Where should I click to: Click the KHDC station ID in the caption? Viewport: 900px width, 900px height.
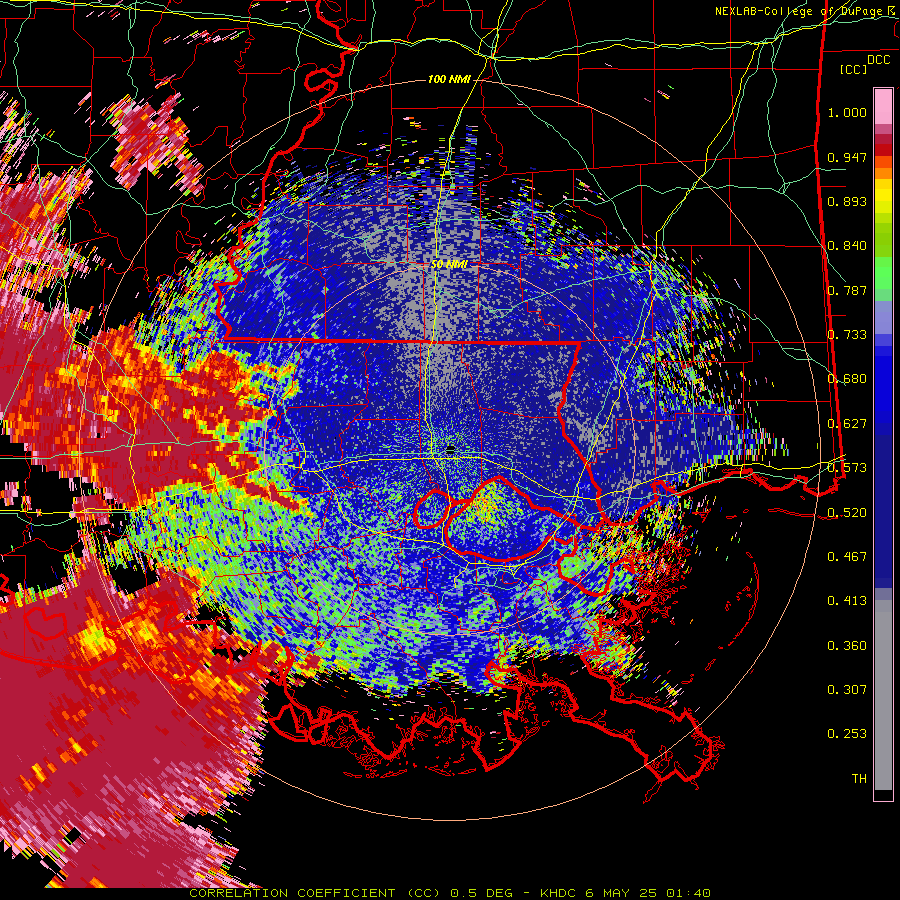pos(558,893)
